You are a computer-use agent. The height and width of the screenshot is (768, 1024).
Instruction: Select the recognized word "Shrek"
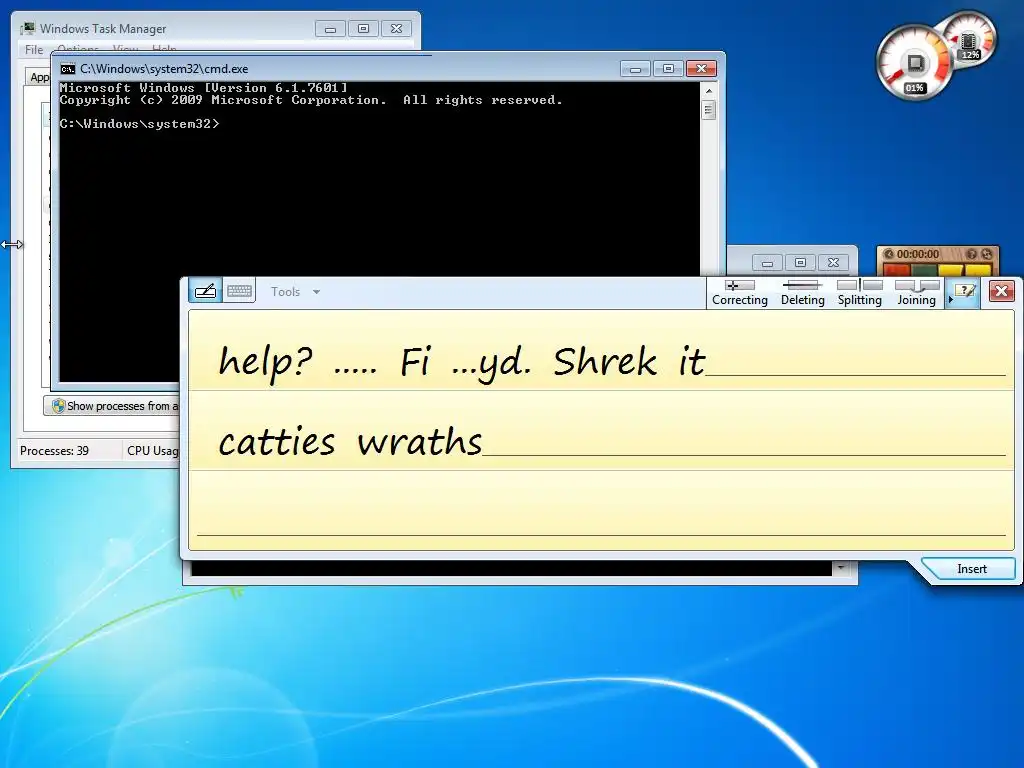tap(605, 361)
